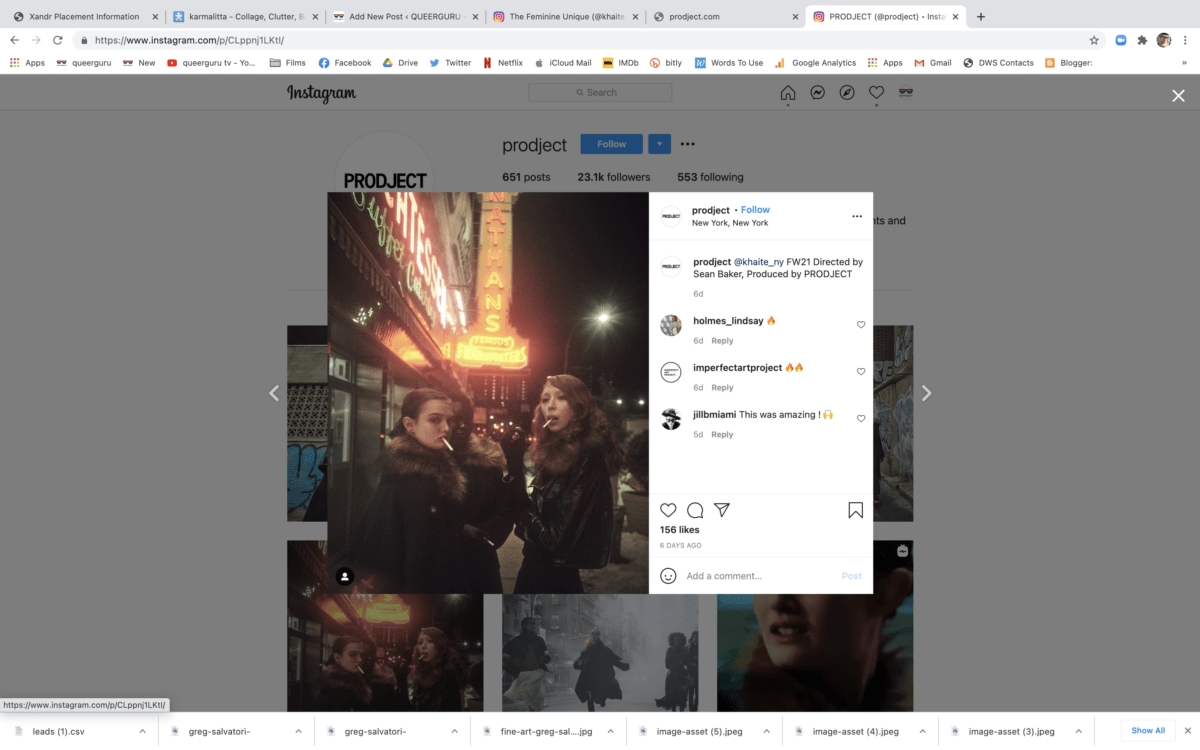The width and height of the screenshot is (1200, 750).
Task: Open post options three-dot menu in the post header
Action: [857, 216]
